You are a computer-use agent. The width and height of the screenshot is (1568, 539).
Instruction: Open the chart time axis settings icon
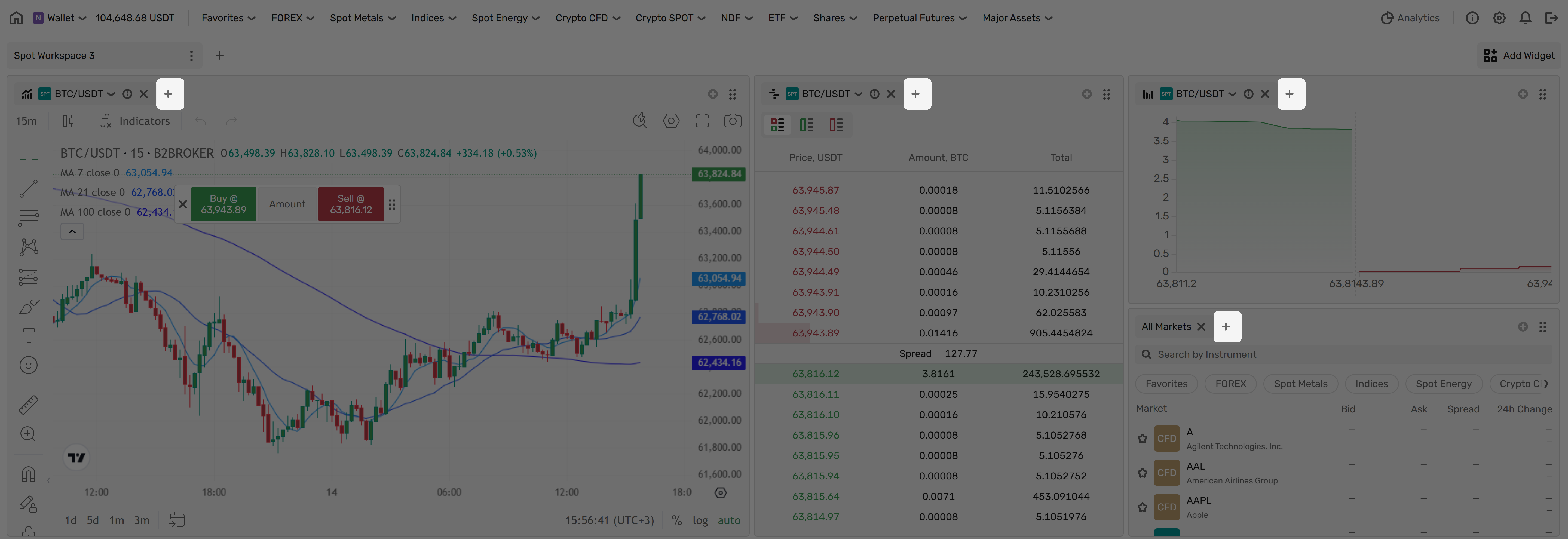pos(721,493)
